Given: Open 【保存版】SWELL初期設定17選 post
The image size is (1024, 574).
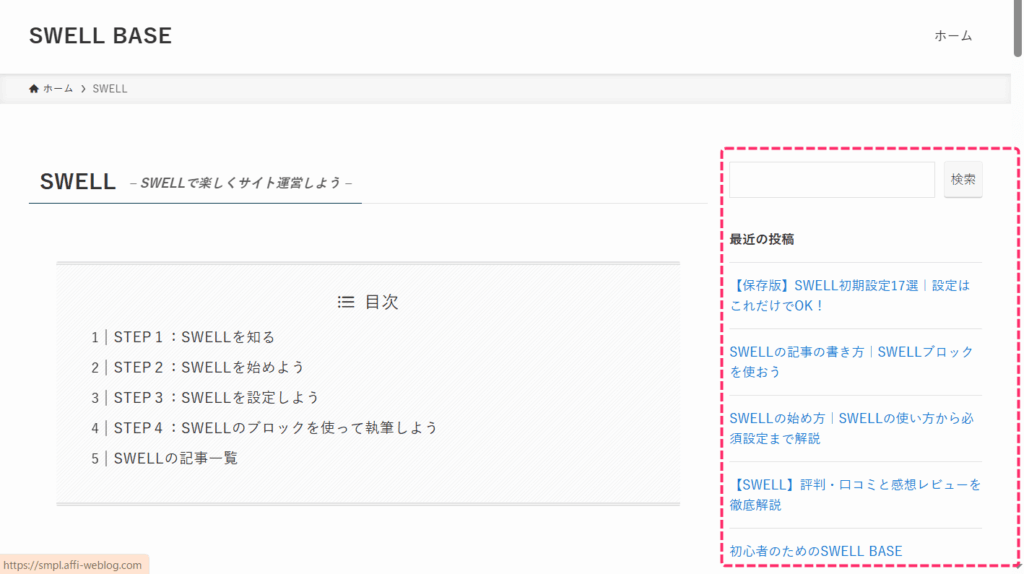Looking at the screenshot, I should (x=850, y=295).
